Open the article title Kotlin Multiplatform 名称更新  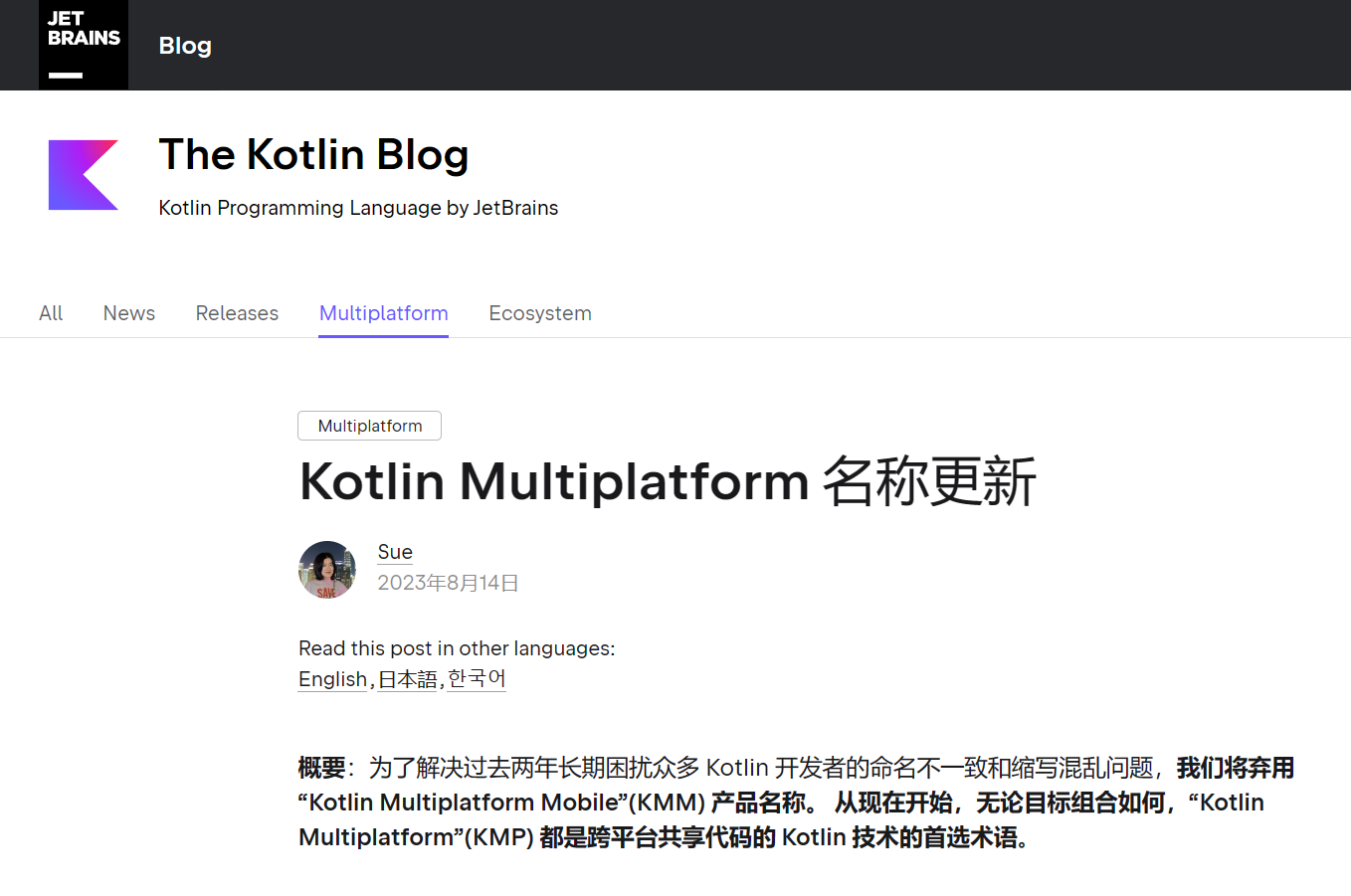pos(669,481)
